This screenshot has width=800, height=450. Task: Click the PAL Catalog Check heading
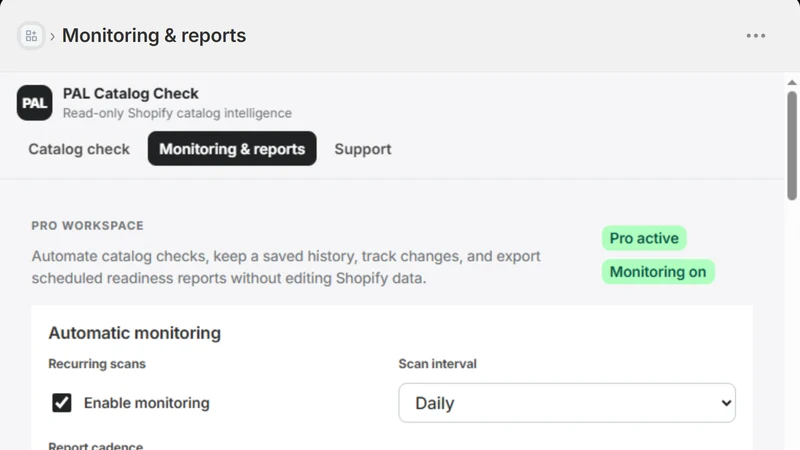coord(131,93)
